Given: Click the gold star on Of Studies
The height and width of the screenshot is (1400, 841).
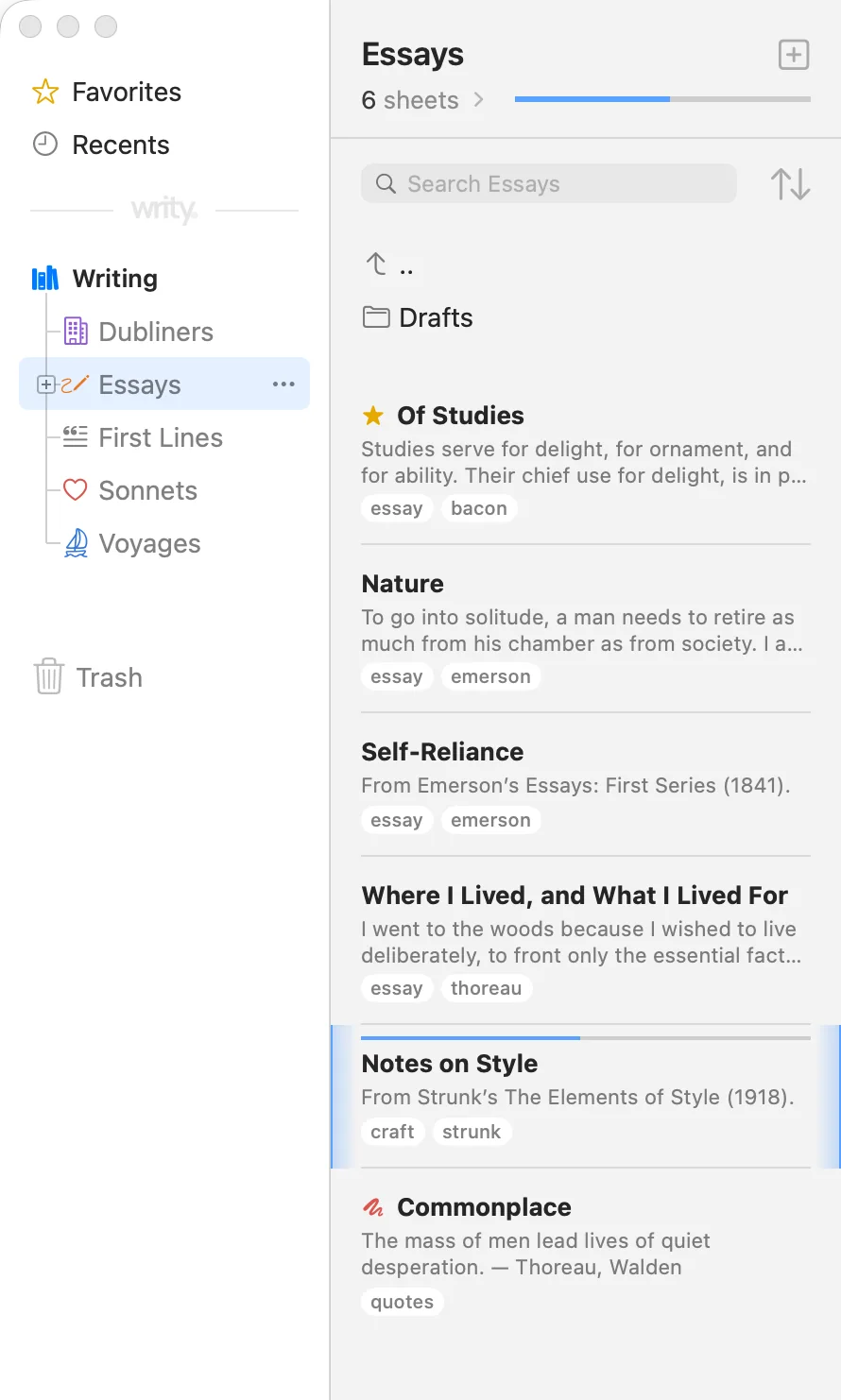Looking at the screenshot, I should pyautogui.click(x=373, y=416).
